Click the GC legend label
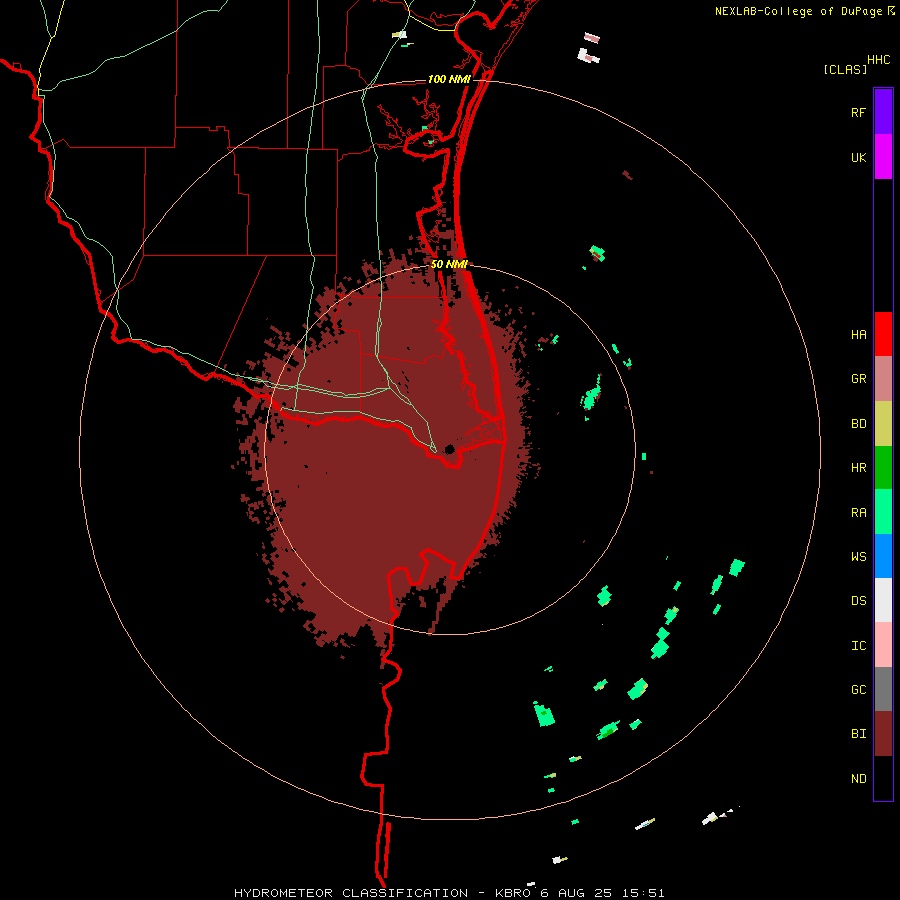Screen dimensions: 900x900 point(858,690)
